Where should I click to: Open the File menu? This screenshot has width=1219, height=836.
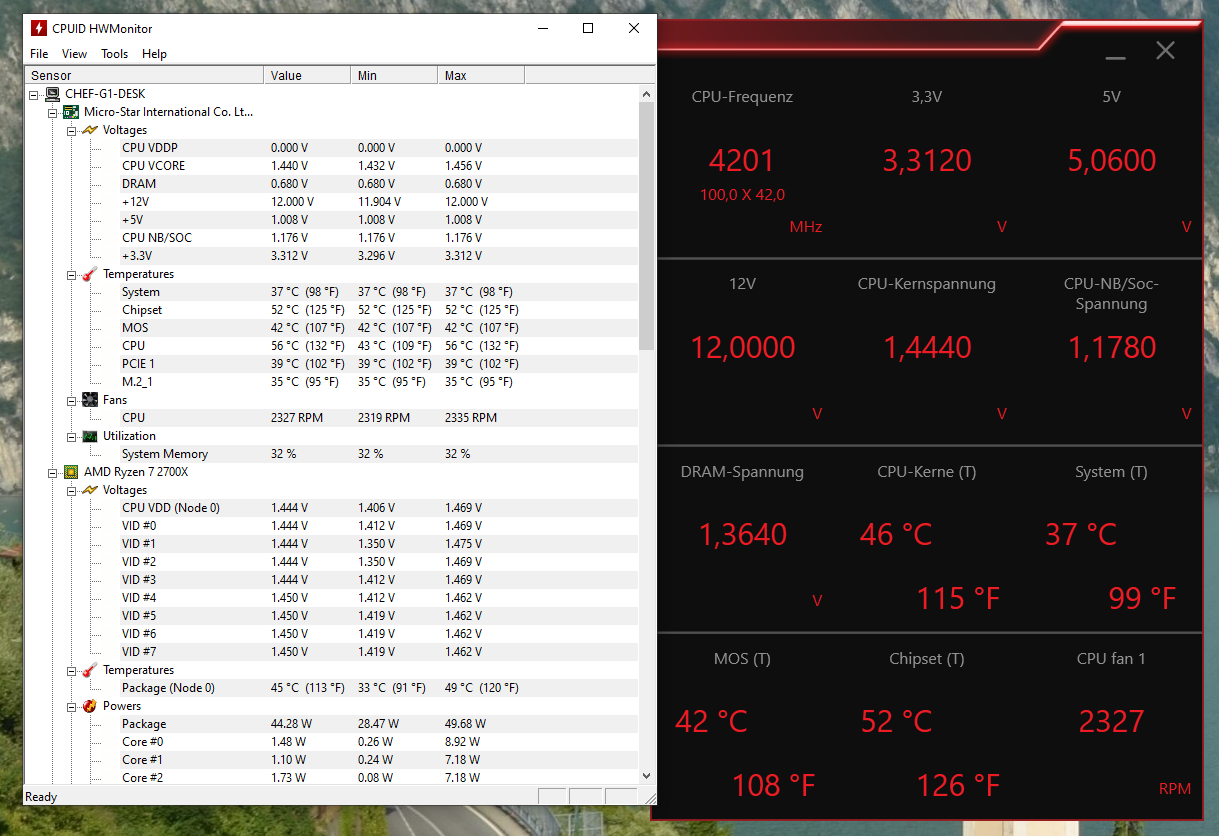click(39, 54)
